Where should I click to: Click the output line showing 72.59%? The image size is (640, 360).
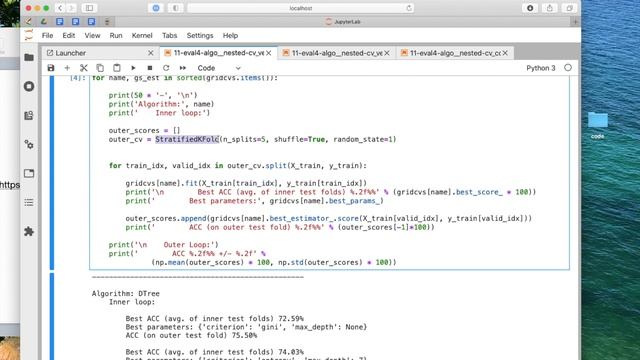click(215, 318)
